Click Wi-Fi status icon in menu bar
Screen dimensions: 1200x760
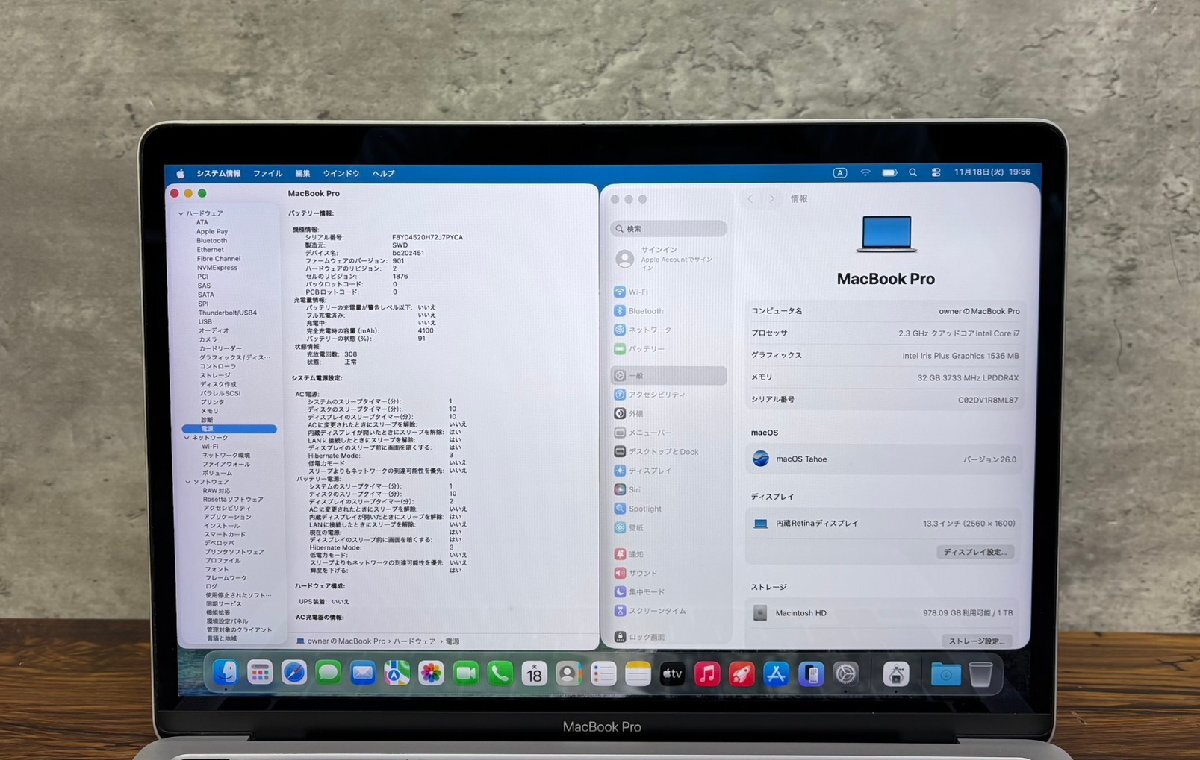(x=865, y=172)
